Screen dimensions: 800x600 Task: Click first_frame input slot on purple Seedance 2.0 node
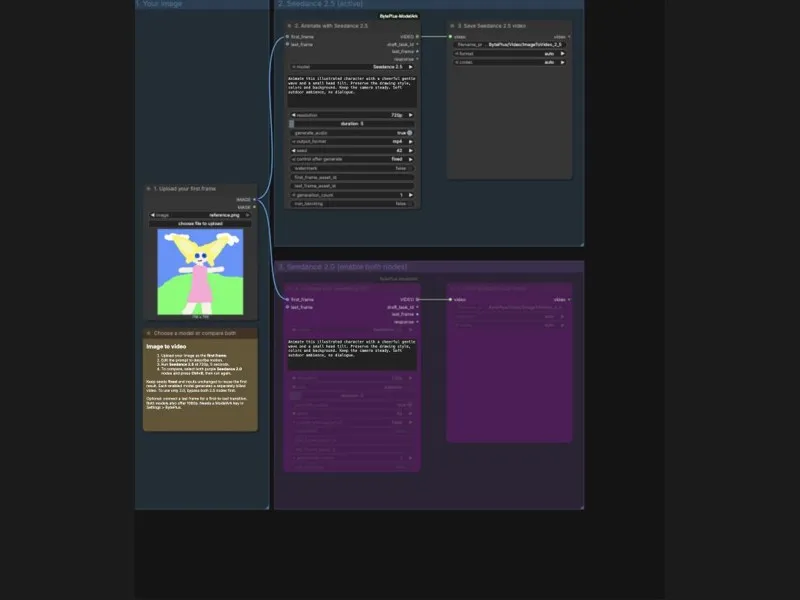(287, 299)
